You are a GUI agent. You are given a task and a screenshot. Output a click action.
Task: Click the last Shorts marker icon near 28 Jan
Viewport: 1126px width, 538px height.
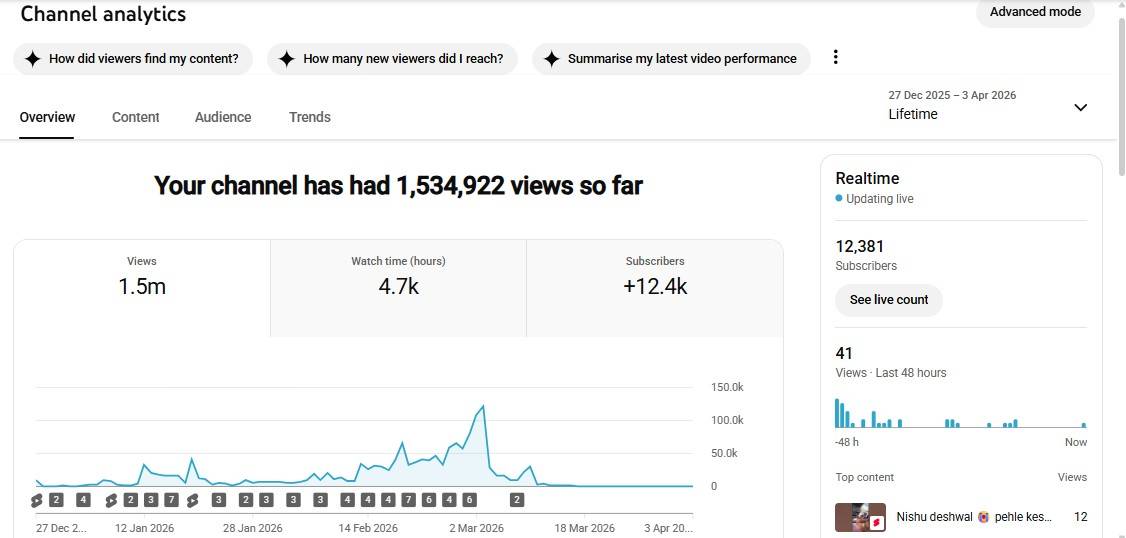[x=192, y=500]
